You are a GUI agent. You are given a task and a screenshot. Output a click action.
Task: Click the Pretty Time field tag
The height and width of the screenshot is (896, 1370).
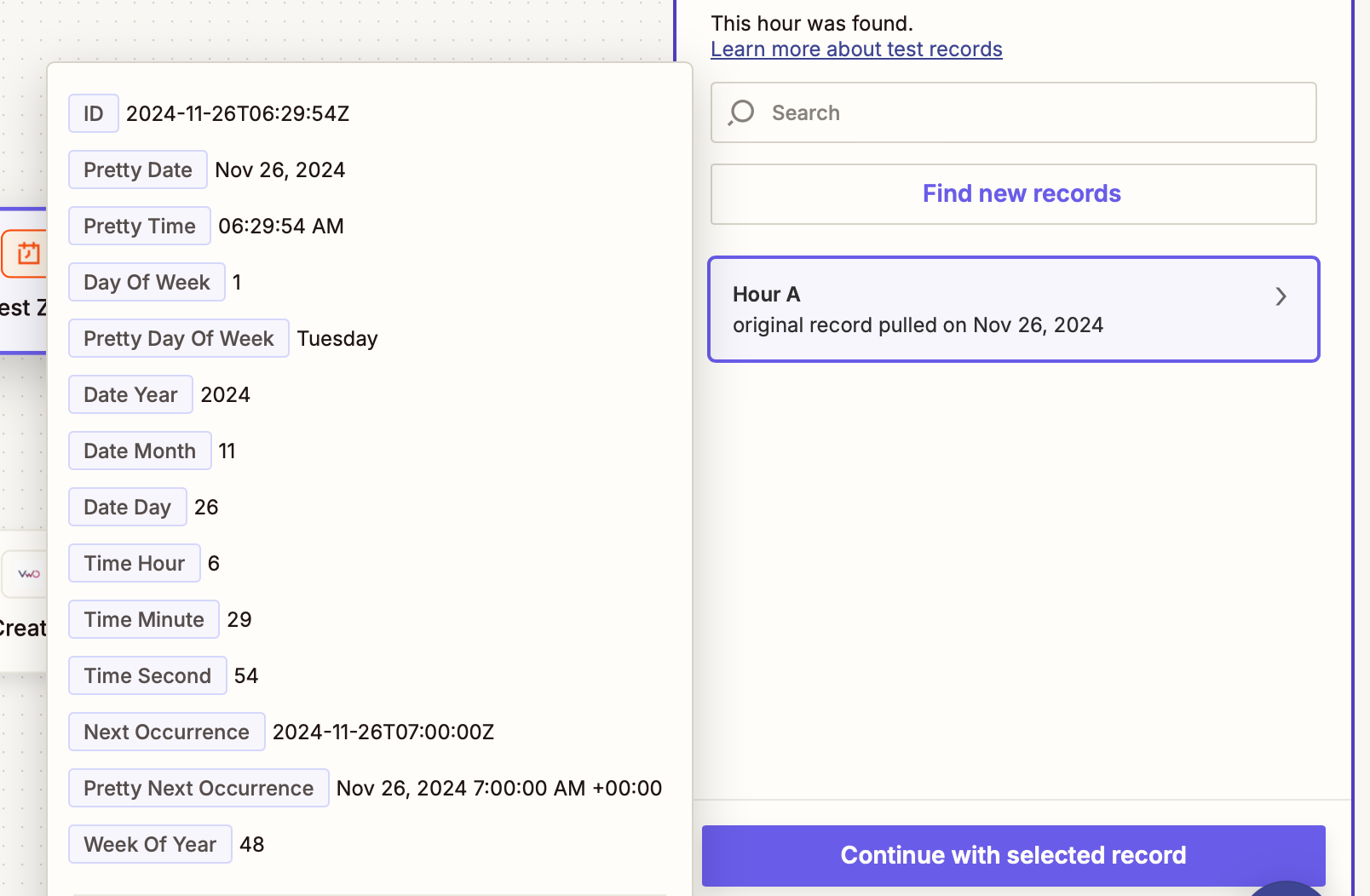pyautogui.click(x=140, y=226)
